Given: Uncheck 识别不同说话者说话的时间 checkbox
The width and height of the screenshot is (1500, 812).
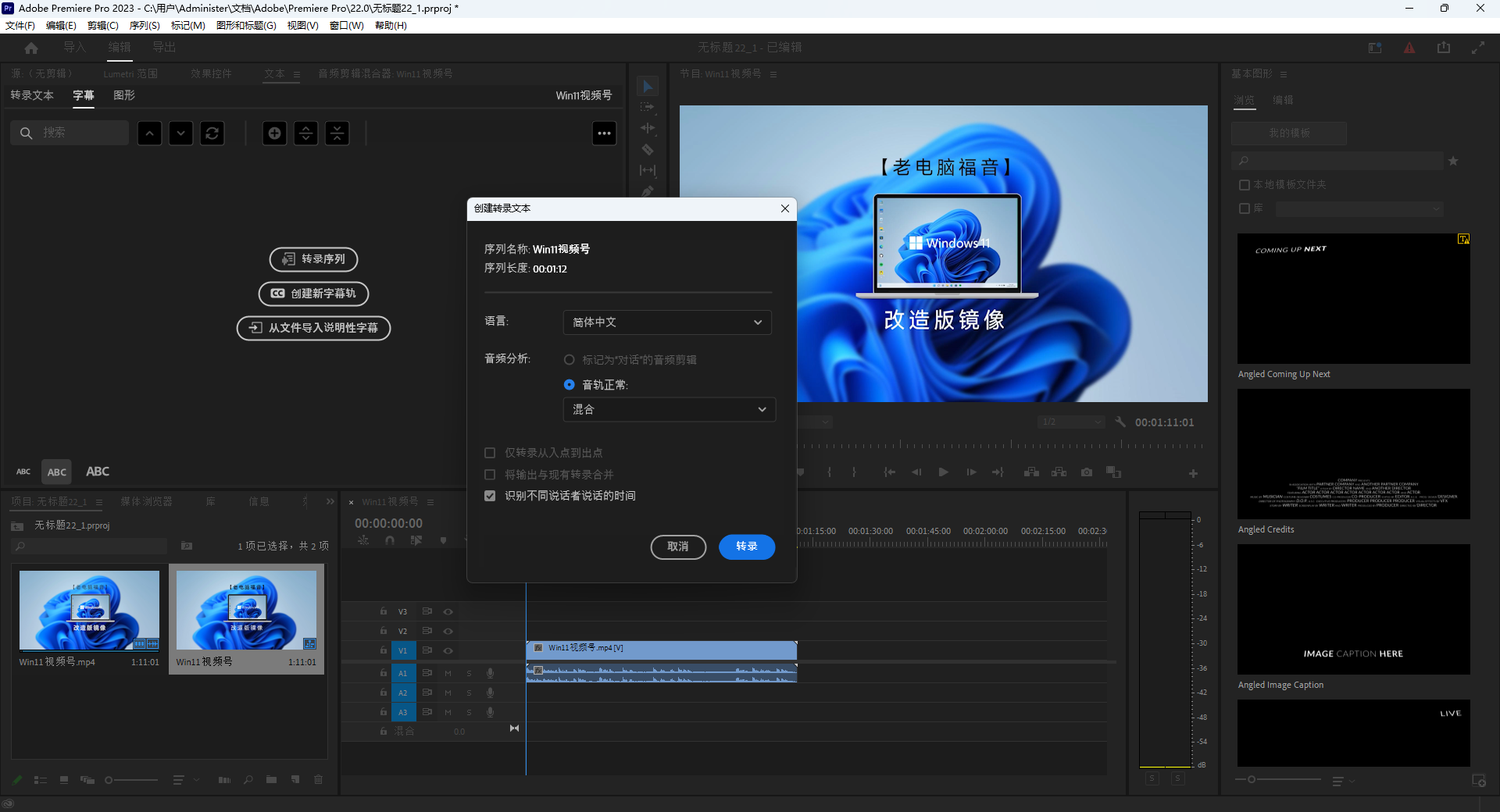Looking at the screenshot, I should click(490, 496).
